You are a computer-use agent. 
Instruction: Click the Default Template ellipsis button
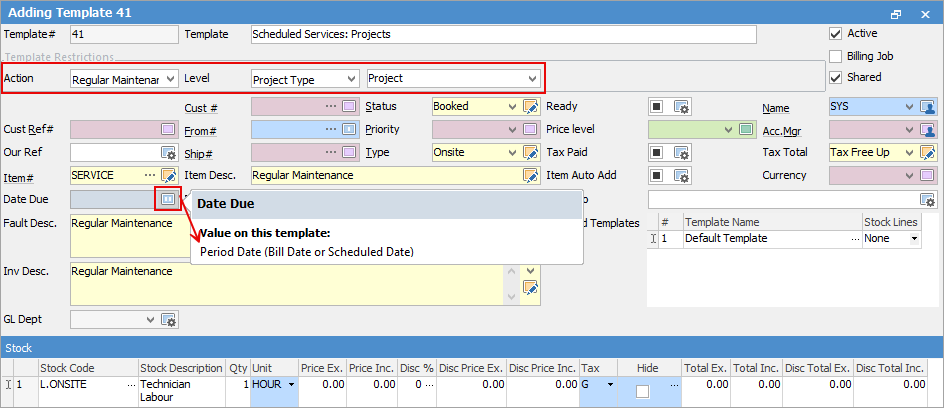856,239
